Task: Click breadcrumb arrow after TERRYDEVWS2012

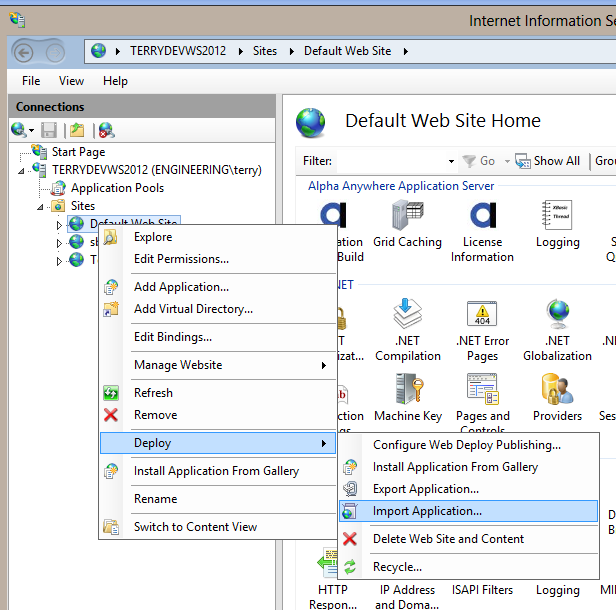Action: click(240, 51)
